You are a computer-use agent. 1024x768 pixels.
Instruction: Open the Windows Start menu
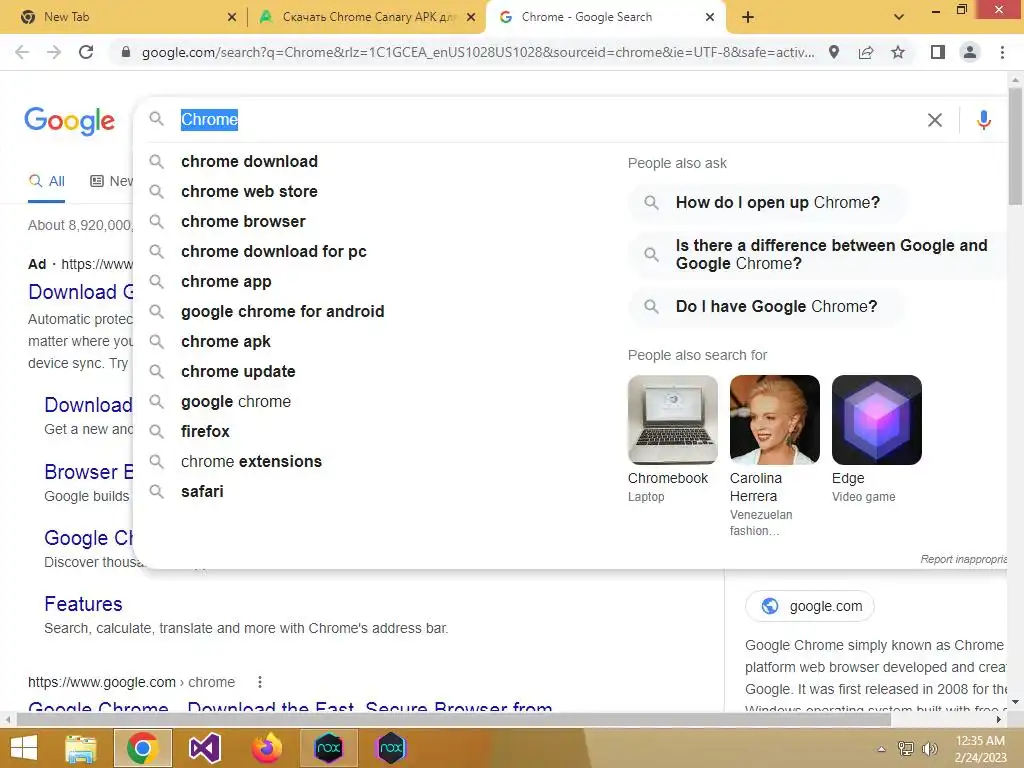click(24, 748)
